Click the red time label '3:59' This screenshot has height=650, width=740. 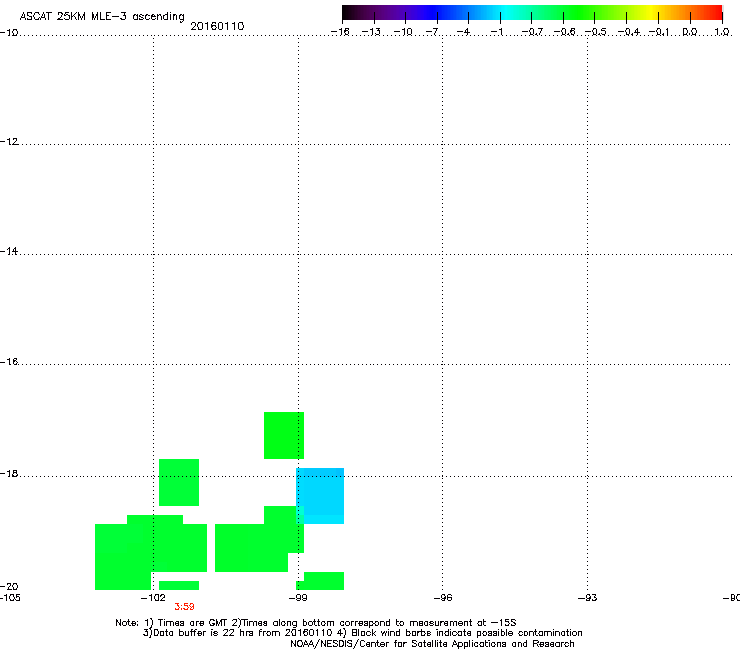click(185, 607)
